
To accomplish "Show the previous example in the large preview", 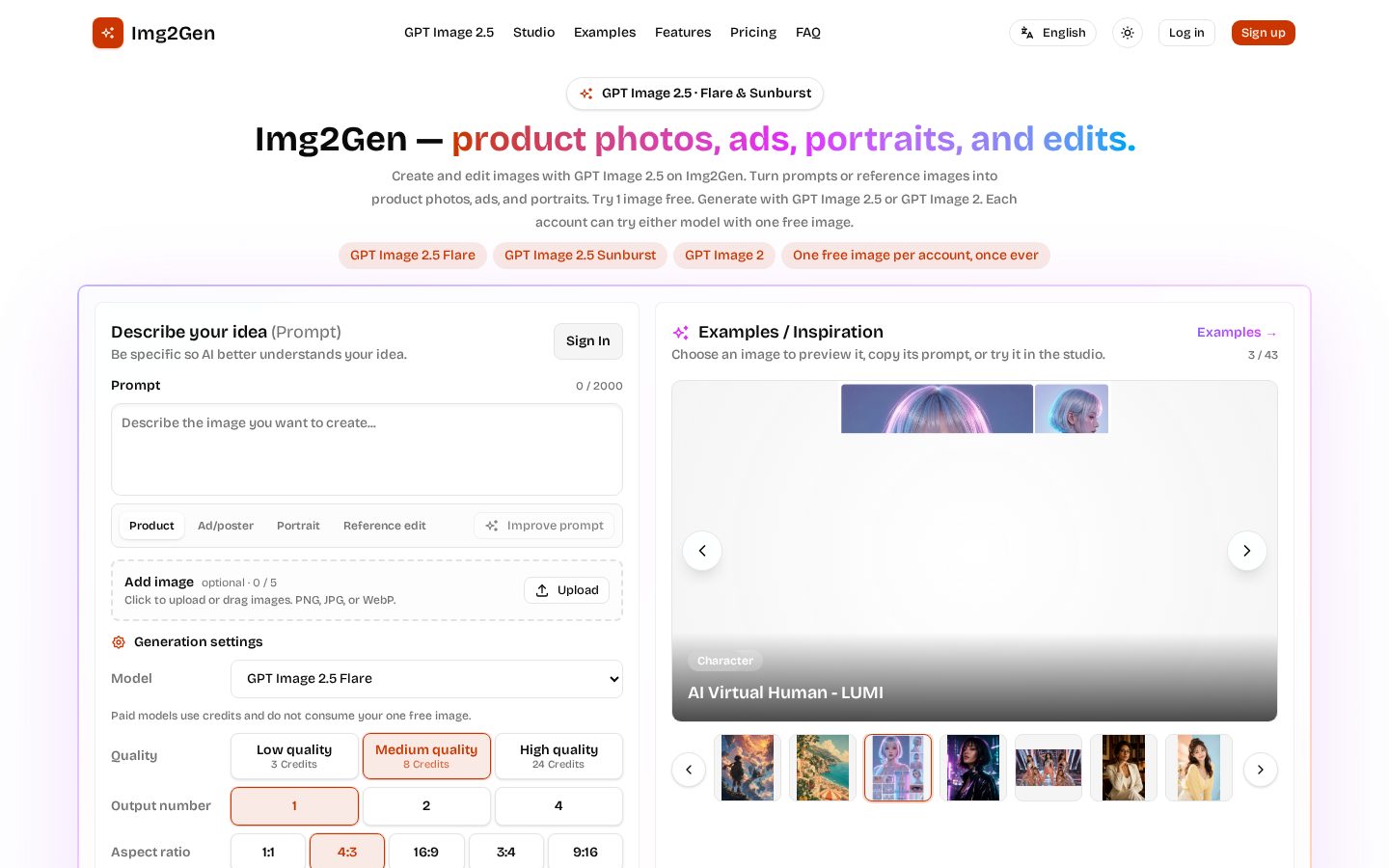I will coord(702,551).
